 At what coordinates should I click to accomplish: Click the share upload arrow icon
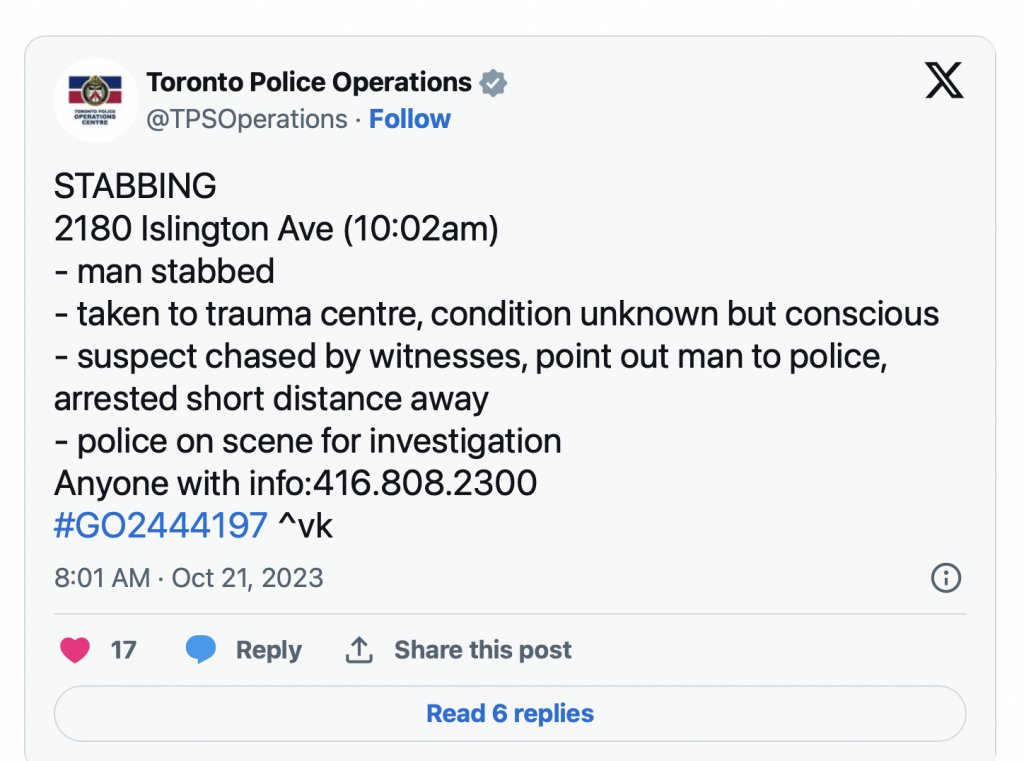(358, 650)
